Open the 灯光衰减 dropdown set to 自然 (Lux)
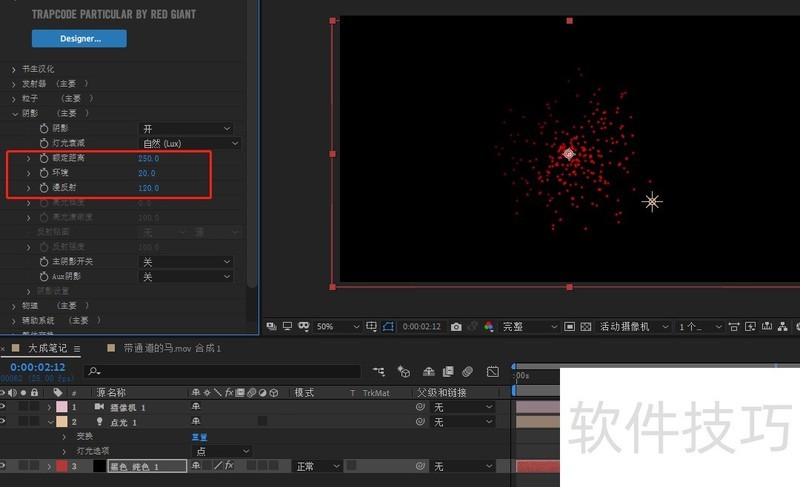800x487 pixels. (x=189, y=144)
